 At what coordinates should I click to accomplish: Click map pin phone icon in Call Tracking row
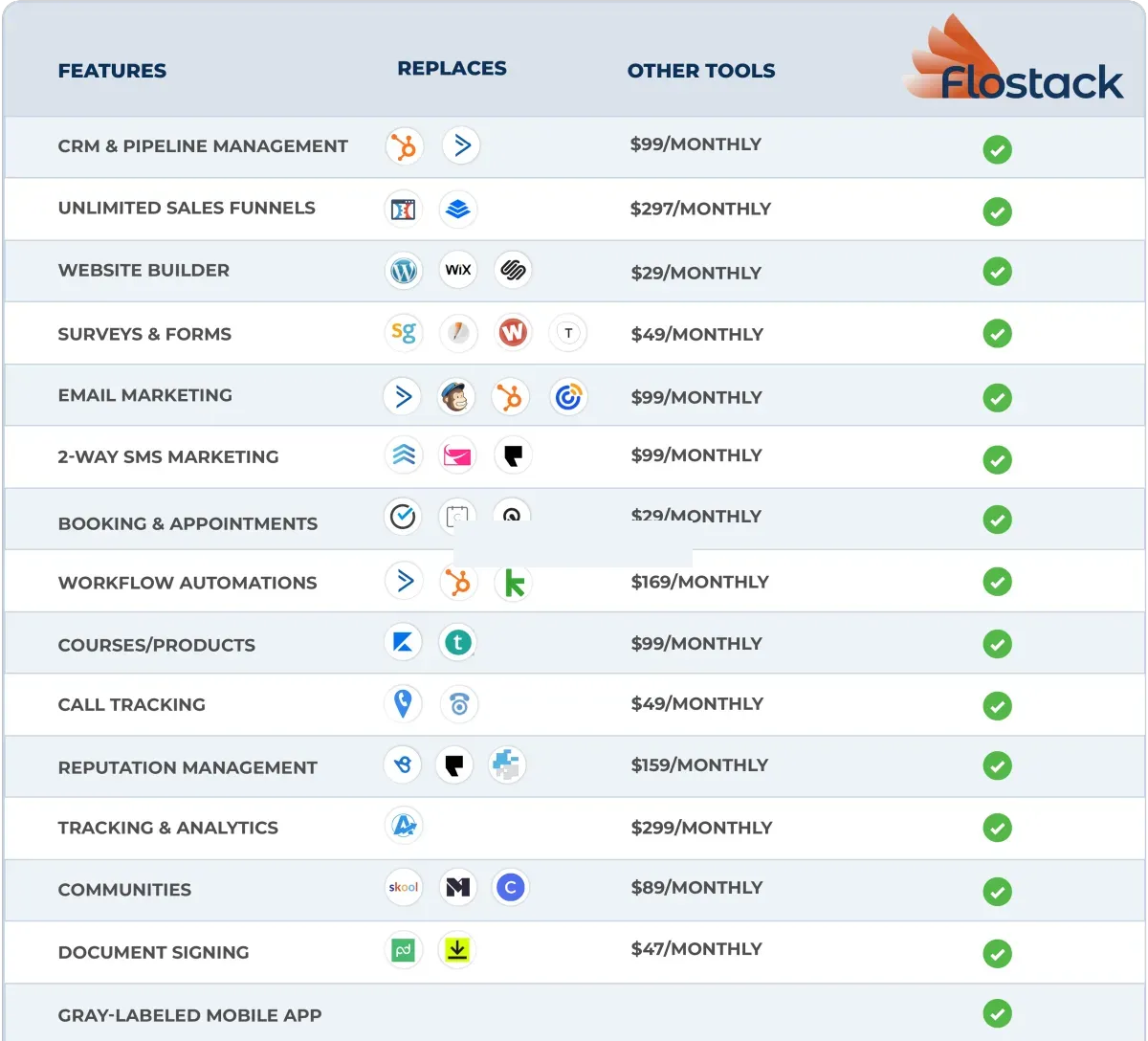click(x=403, y=704)
